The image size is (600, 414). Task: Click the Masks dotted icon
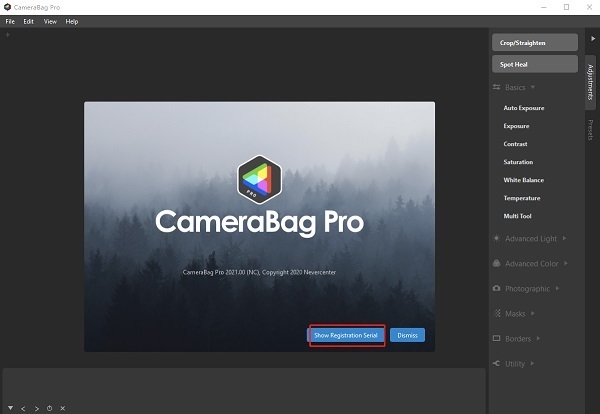tap(497, 313)
